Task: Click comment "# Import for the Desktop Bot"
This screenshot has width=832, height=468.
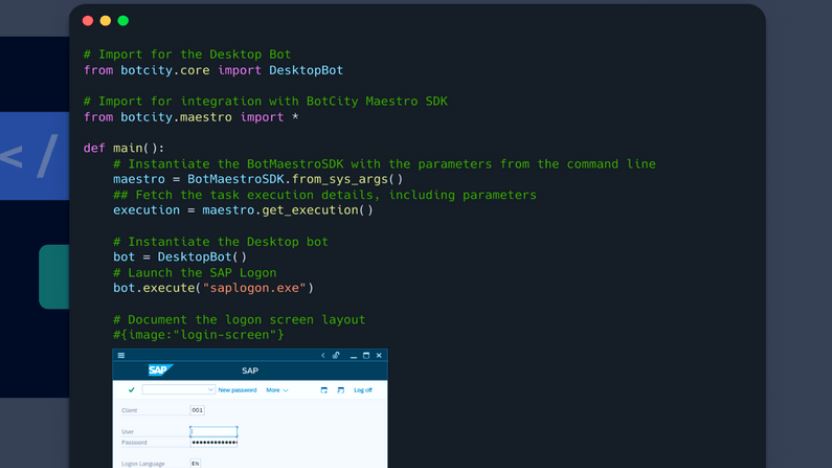Action: [187, 54]
